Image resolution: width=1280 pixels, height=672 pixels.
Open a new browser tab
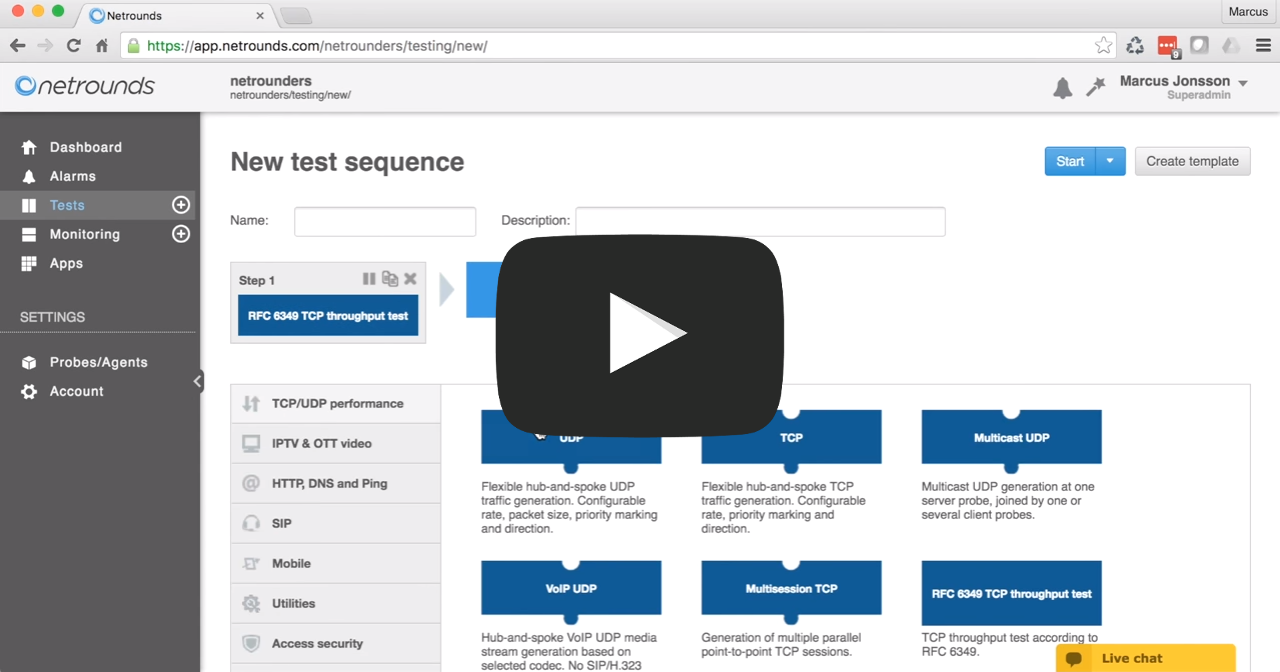point(296,16)
